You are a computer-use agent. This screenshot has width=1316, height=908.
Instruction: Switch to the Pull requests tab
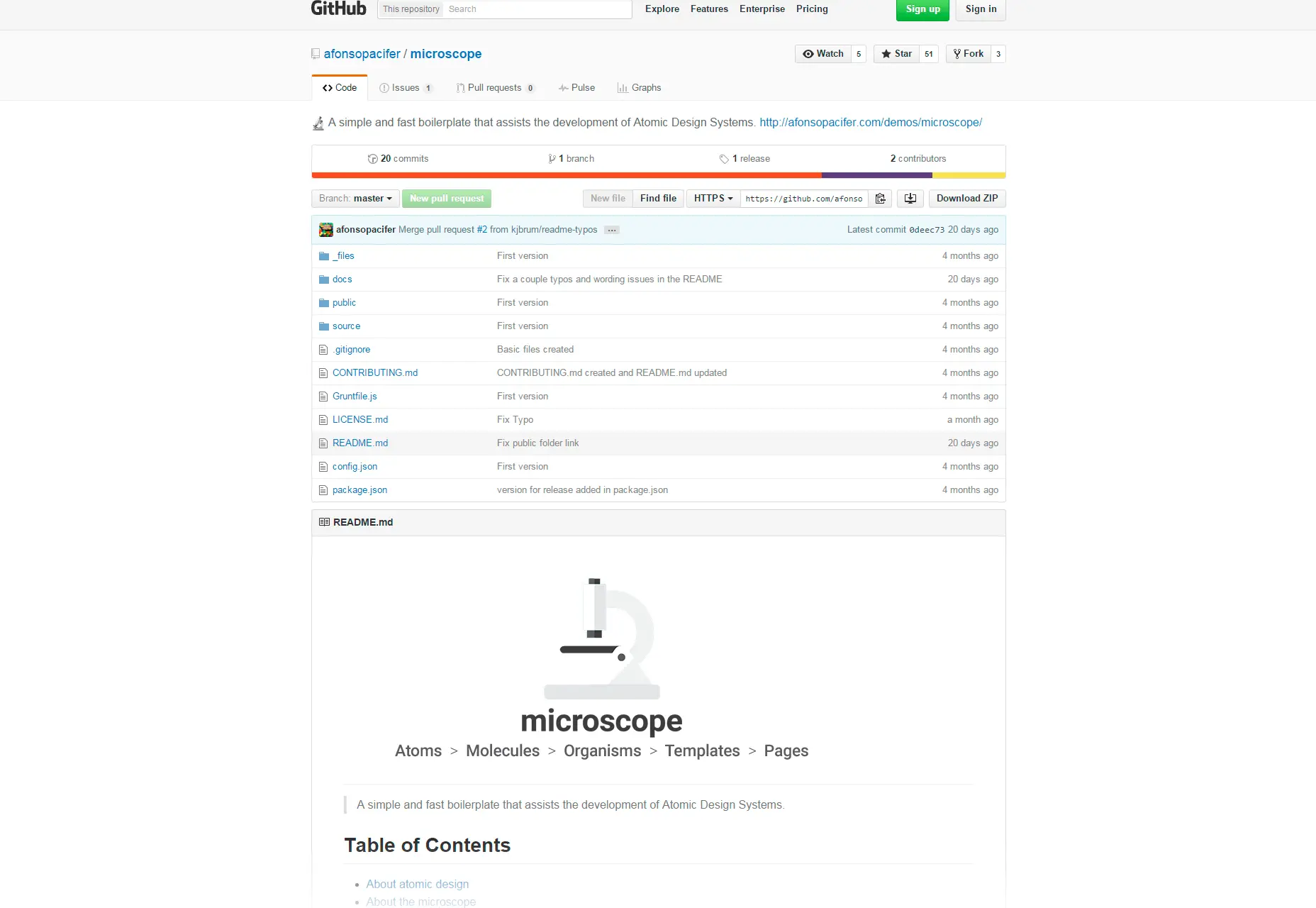(x=496, y=87)
